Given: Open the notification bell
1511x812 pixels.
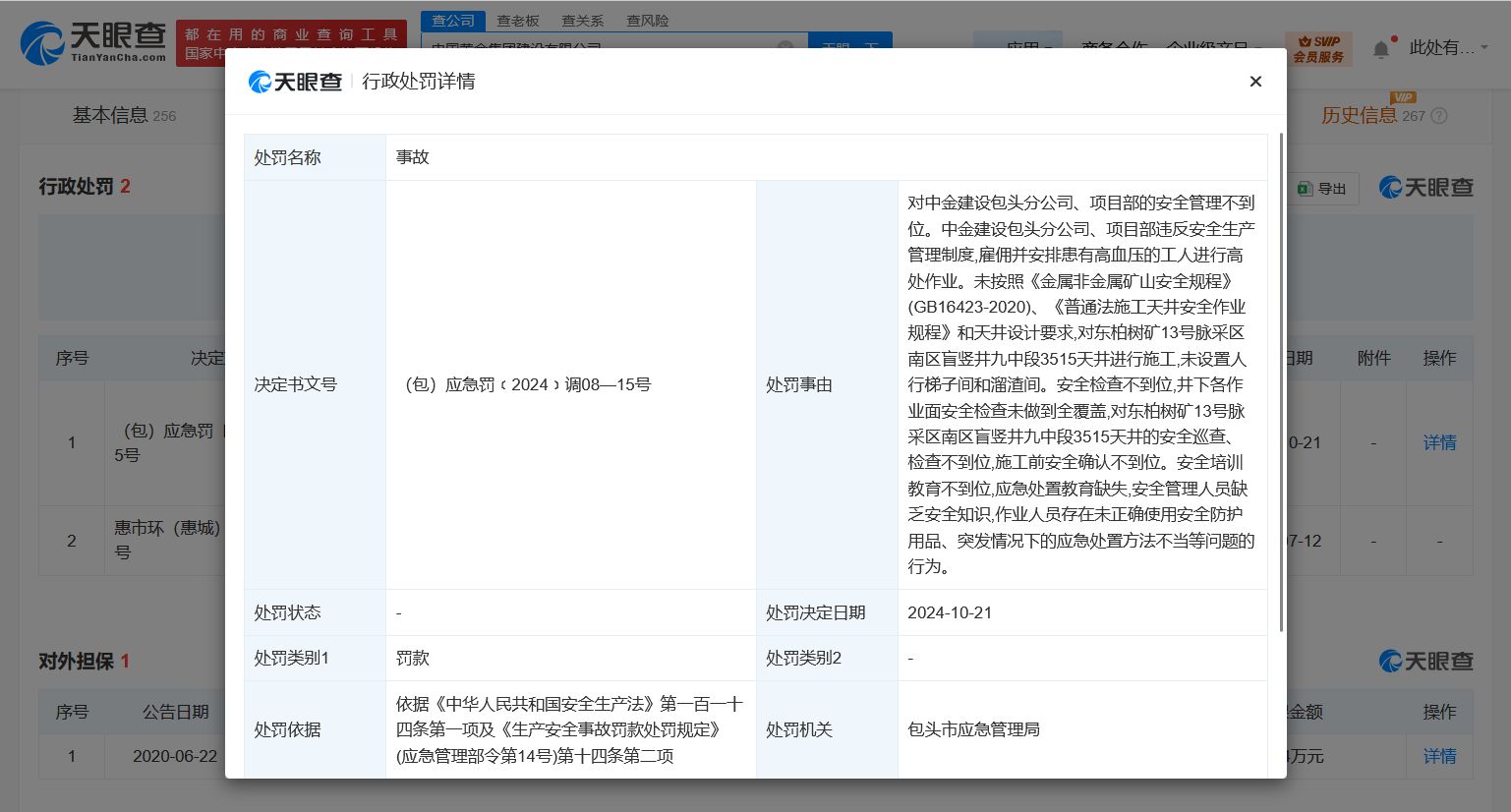Looking at the screenshot, I should [1380, 47].
